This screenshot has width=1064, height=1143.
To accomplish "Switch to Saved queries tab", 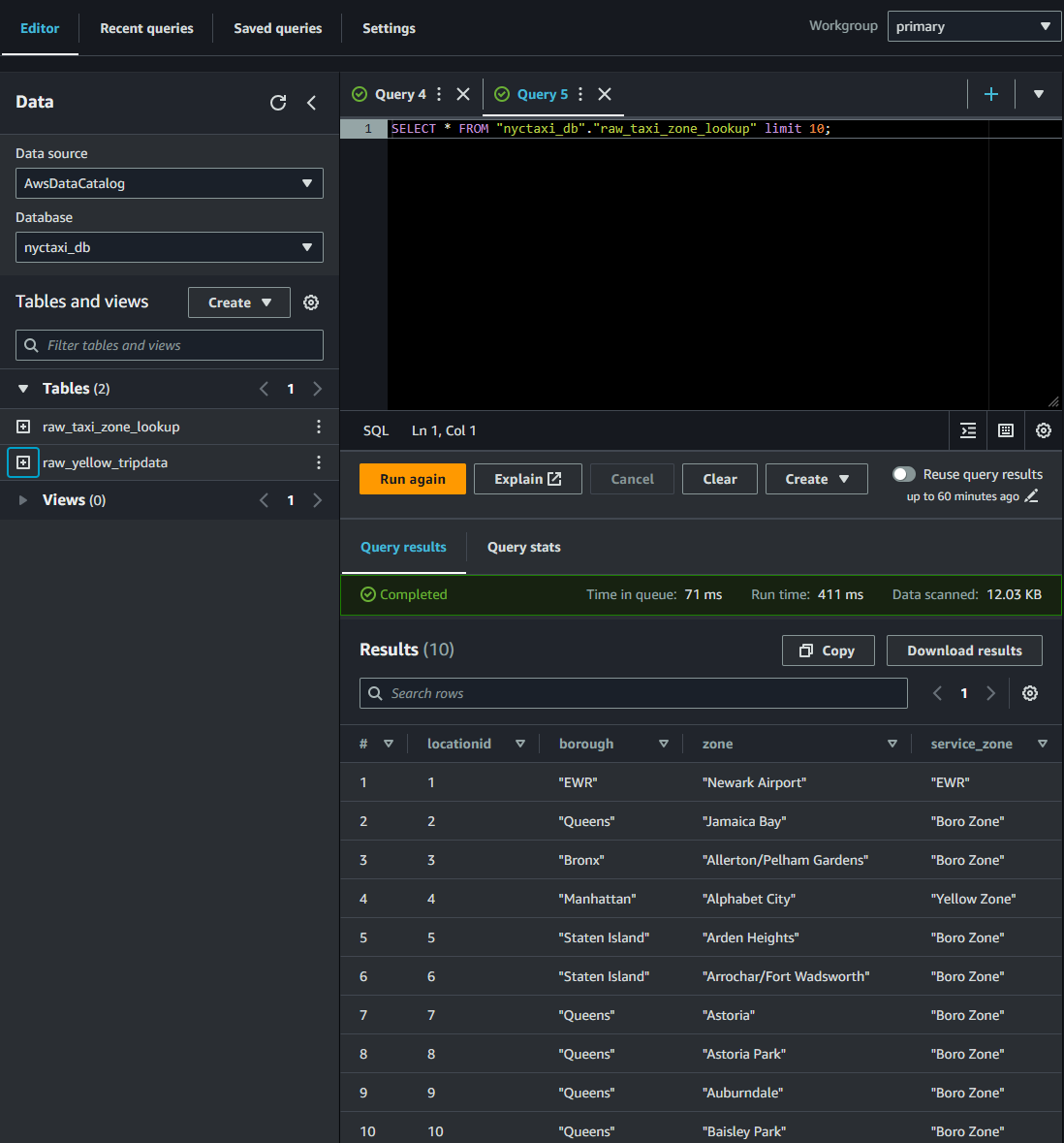I will click(x=278, y=28).
